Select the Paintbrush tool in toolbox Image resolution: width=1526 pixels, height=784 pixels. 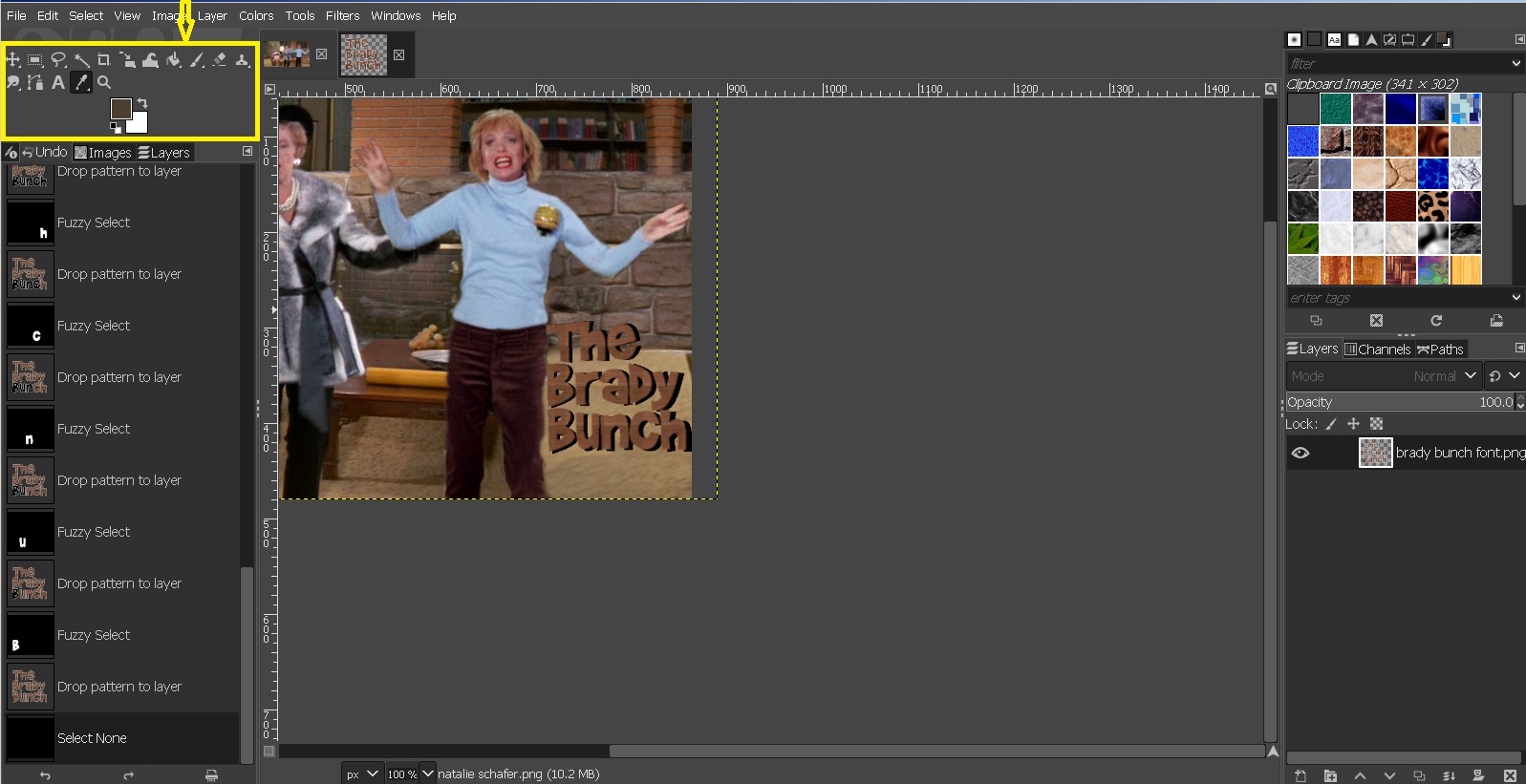196,60
